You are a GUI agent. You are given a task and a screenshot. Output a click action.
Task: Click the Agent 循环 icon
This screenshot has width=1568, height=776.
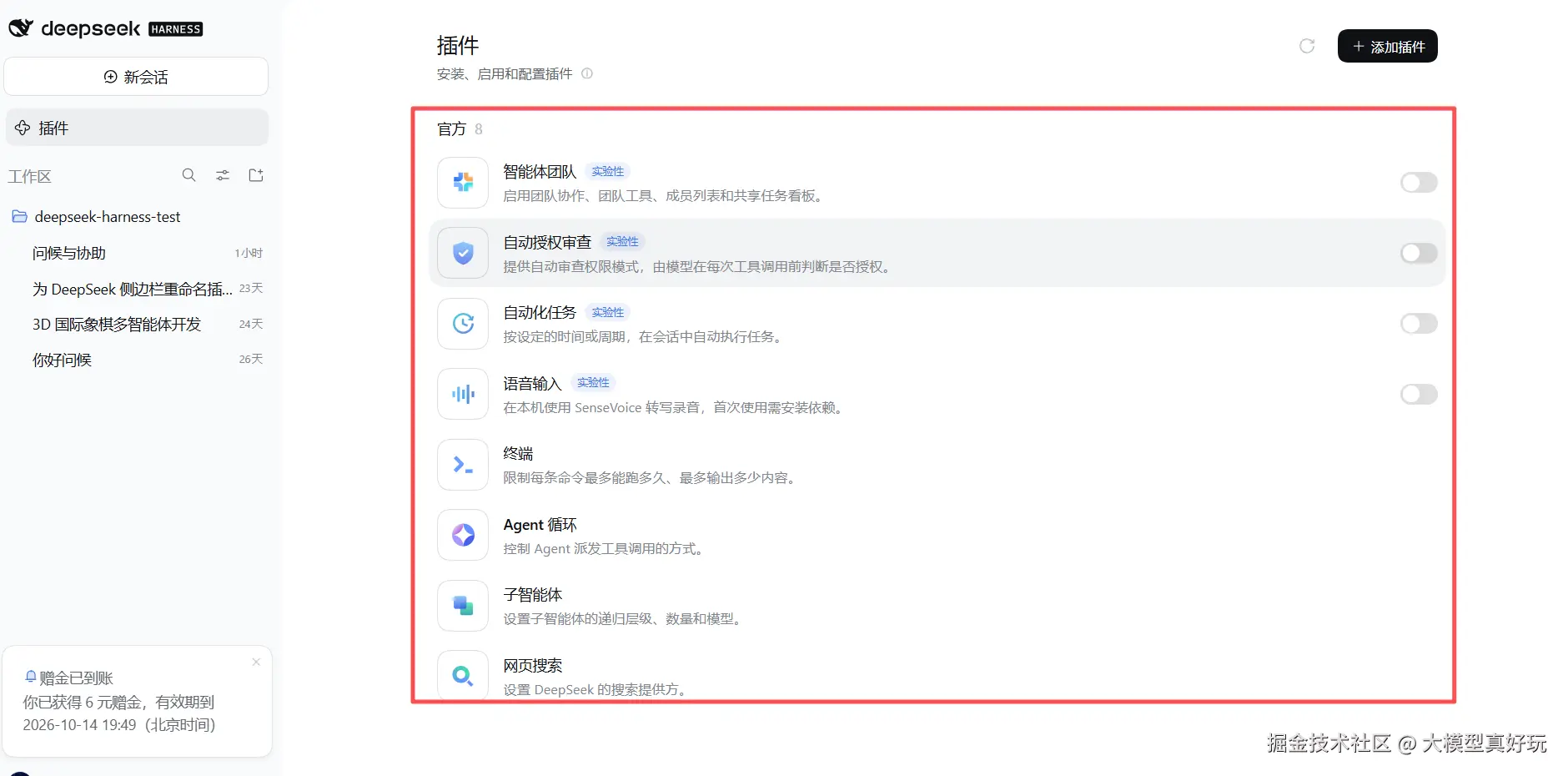(x=463, y=535)
